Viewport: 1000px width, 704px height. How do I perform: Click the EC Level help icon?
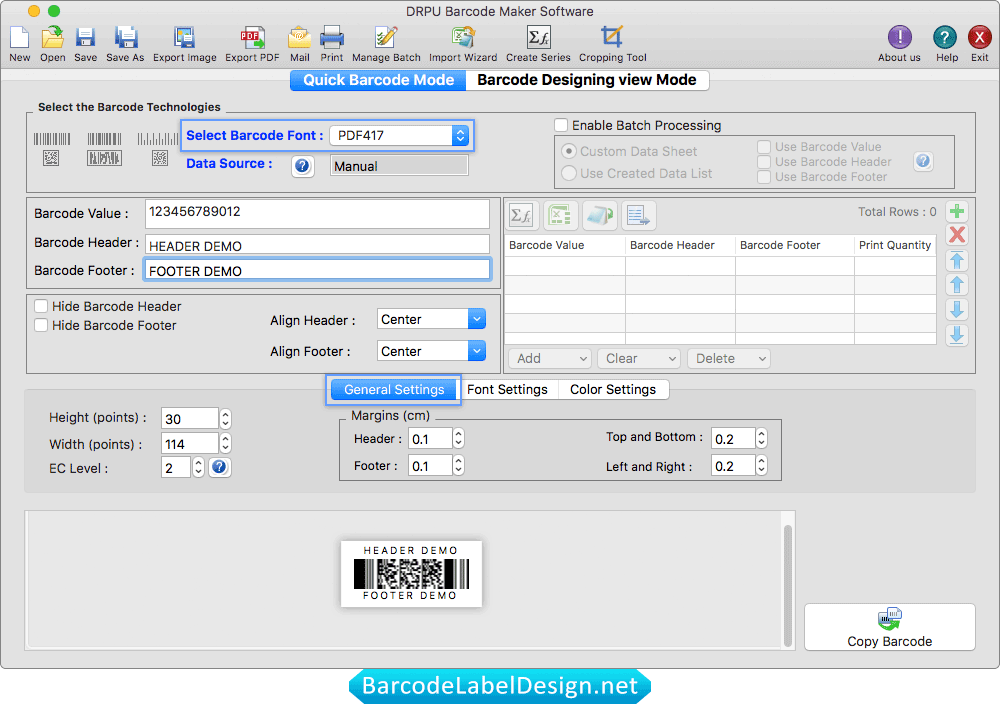tap(219, 467)
